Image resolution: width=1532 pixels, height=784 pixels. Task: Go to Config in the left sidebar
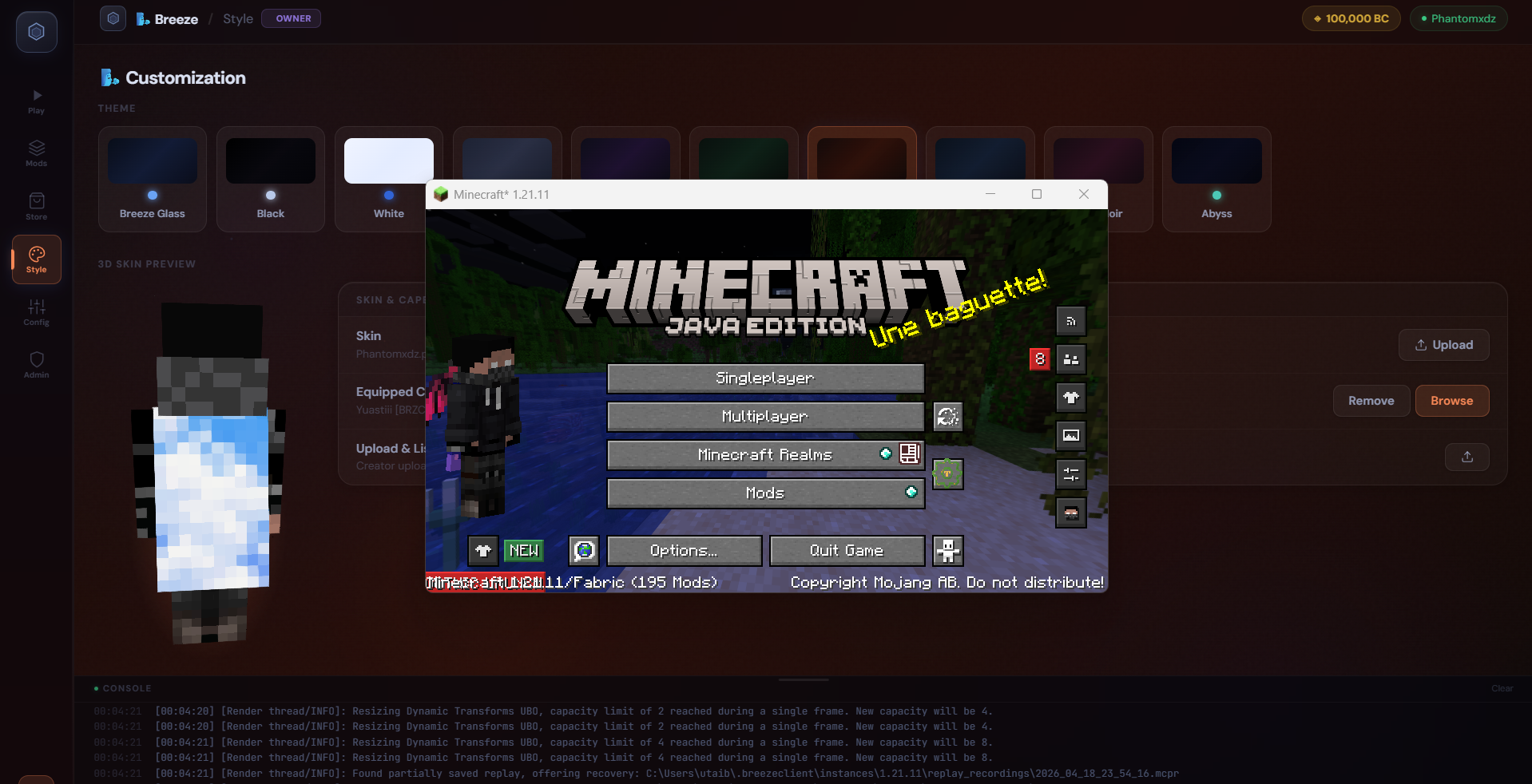[x=36, y=312]
